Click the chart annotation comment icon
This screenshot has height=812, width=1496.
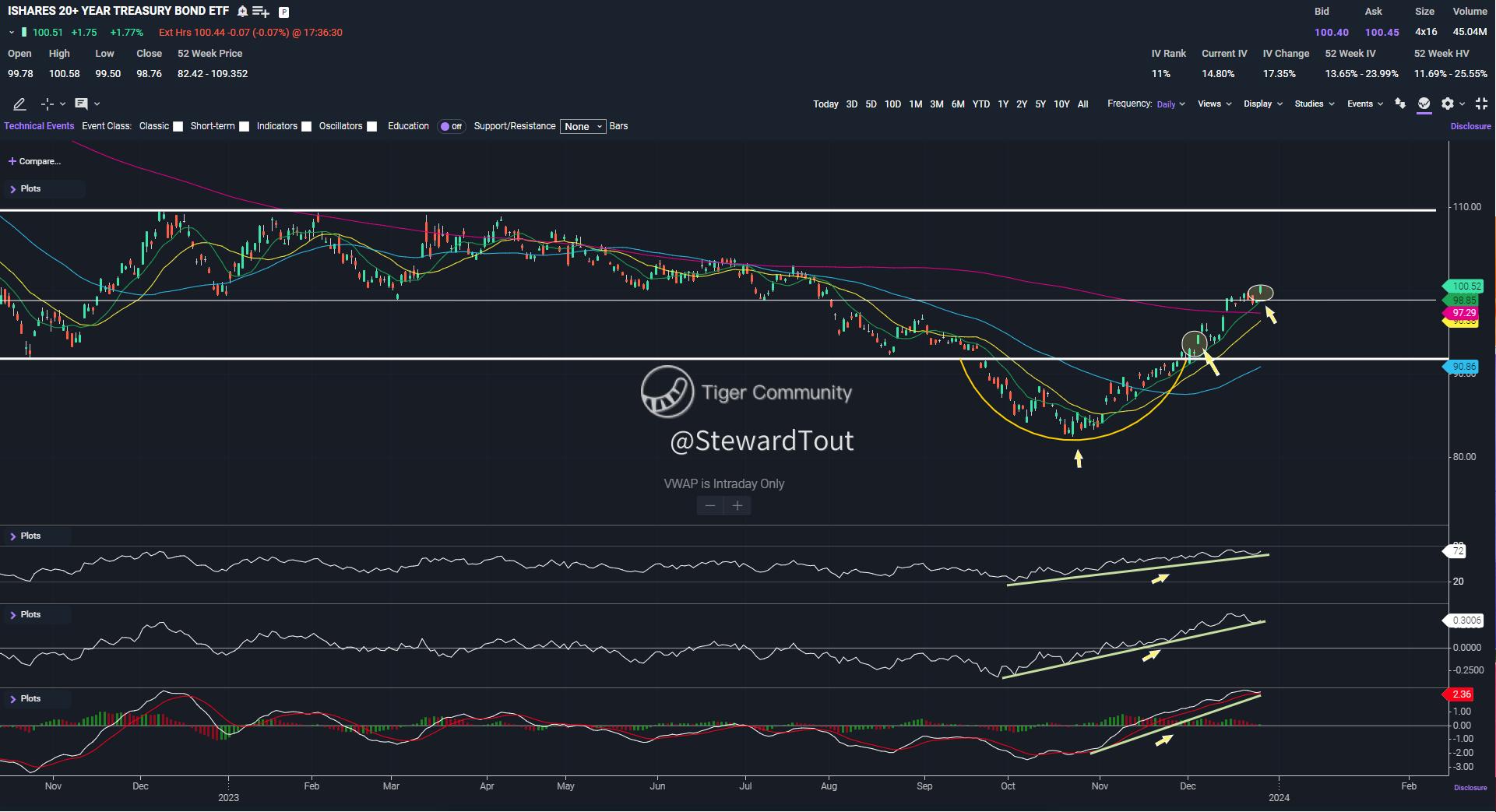tap(81, 104)
